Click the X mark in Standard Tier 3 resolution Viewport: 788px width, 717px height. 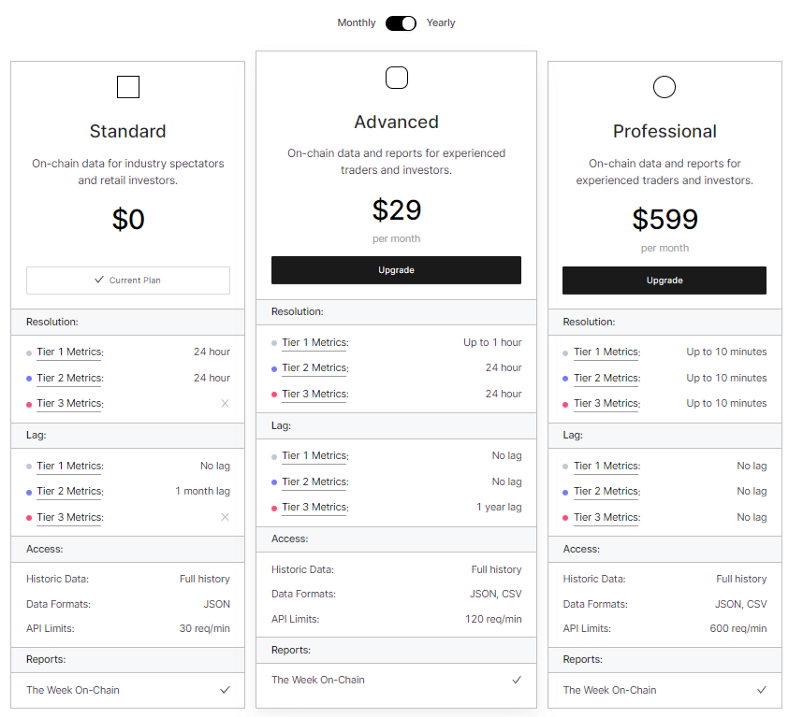tap(225, 404)
